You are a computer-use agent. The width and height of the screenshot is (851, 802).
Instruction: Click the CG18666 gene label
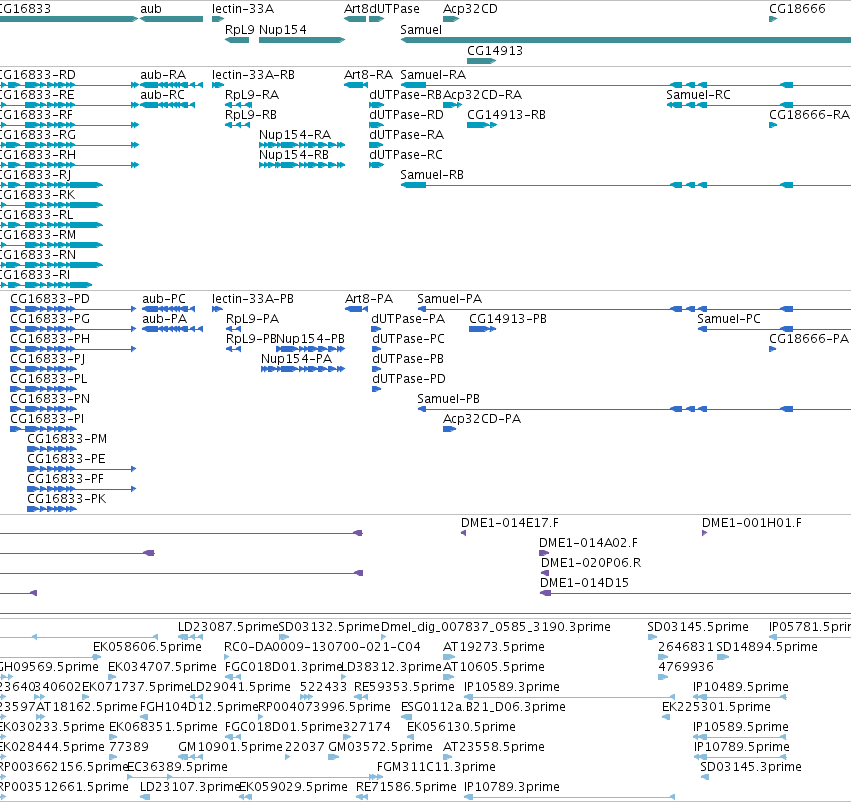pos(797,9)
